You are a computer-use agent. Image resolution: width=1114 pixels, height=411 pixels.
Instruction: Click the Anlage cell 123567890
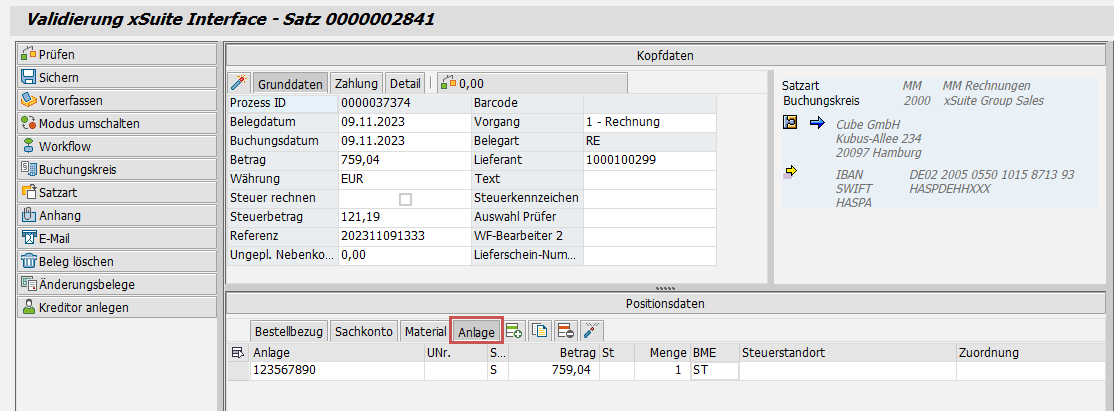337,370
